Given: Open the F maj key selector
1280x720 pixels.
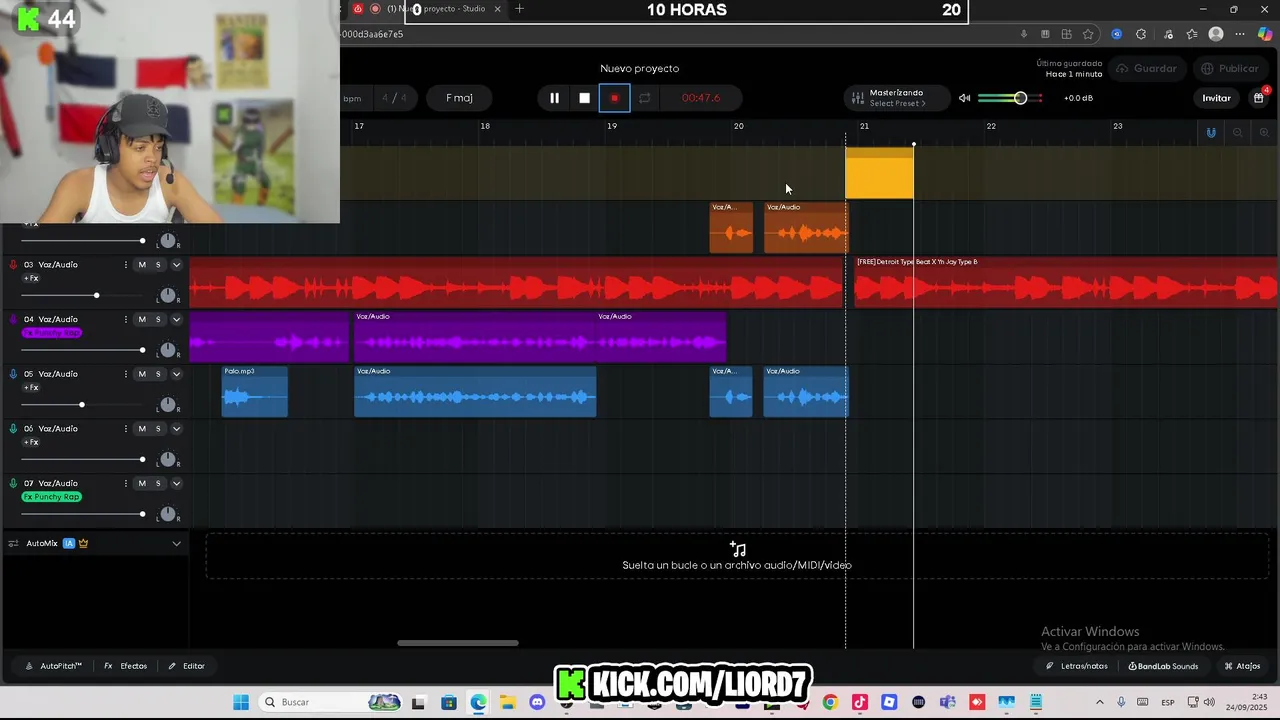Looking at the screenshot, I should click(459, 98).
